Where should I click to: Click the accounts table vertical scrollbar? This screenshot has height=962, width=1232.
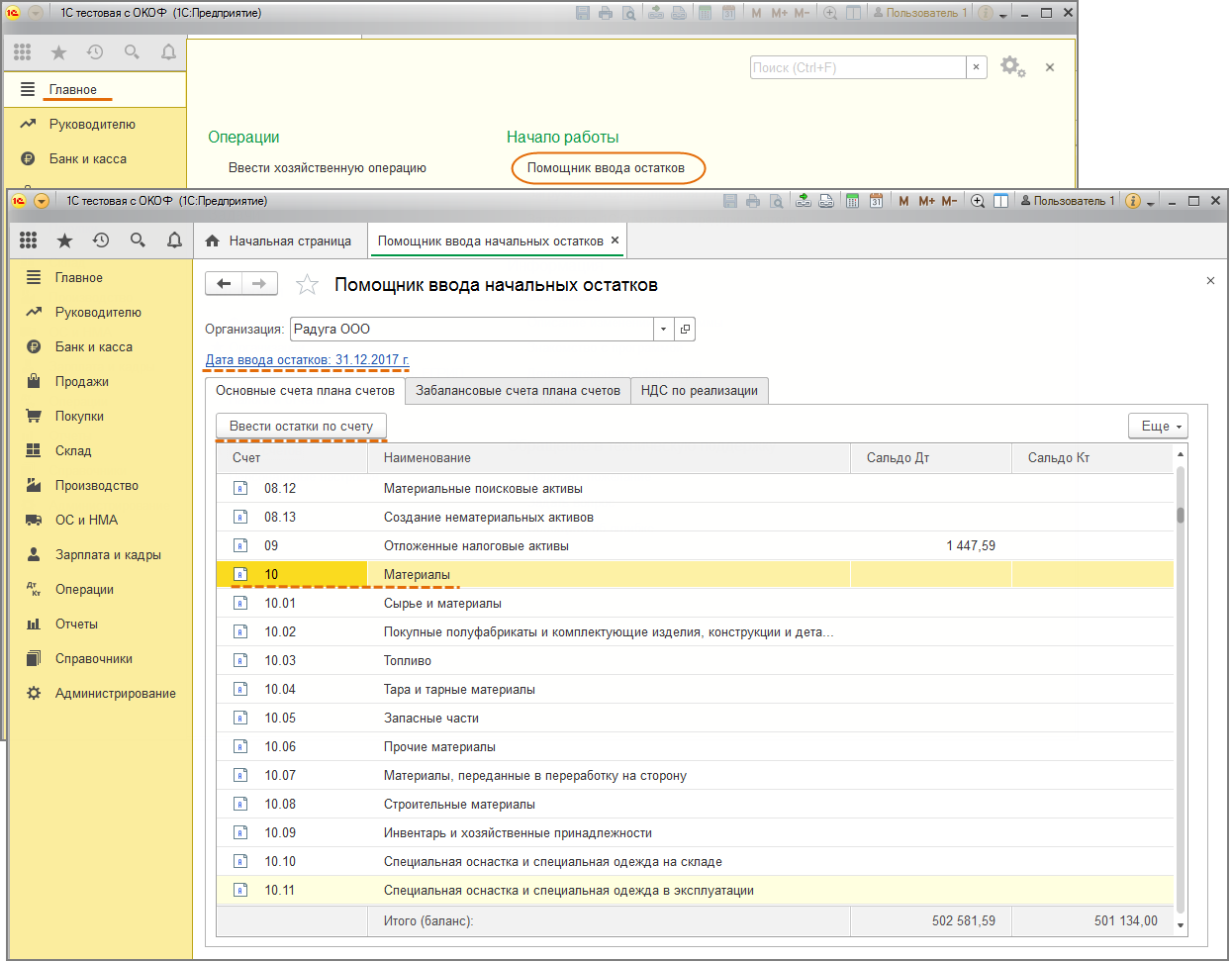click(1180, 693)
